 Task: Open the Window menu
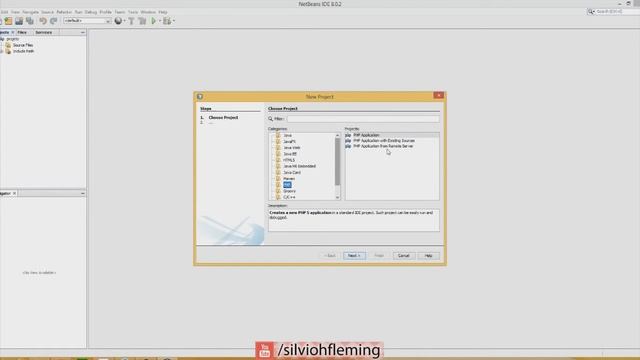point(148,12)
